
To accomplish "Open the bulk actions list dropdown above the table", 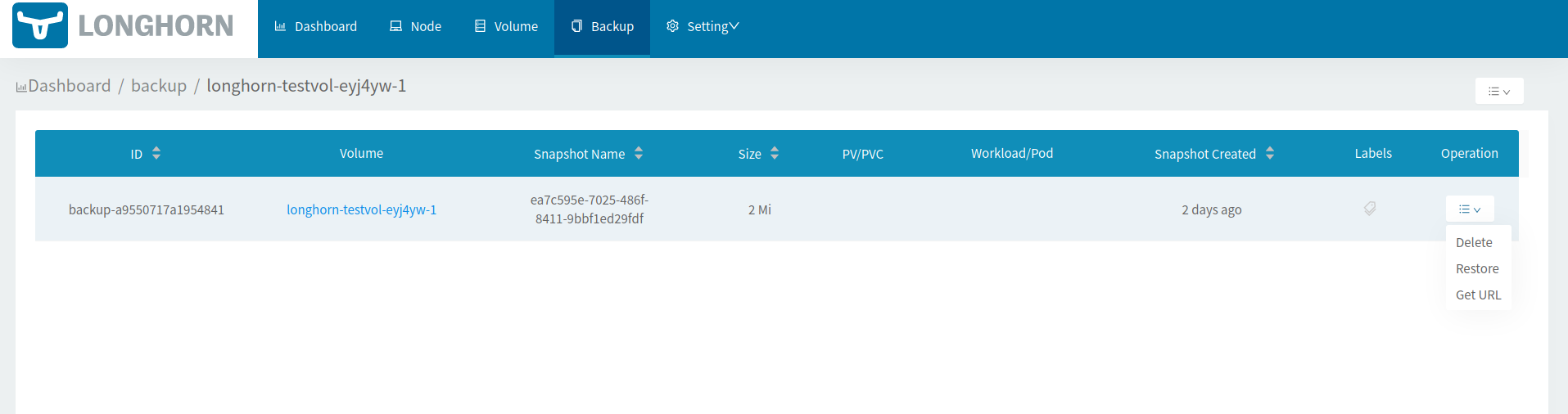I will [x=1499, y=91].
